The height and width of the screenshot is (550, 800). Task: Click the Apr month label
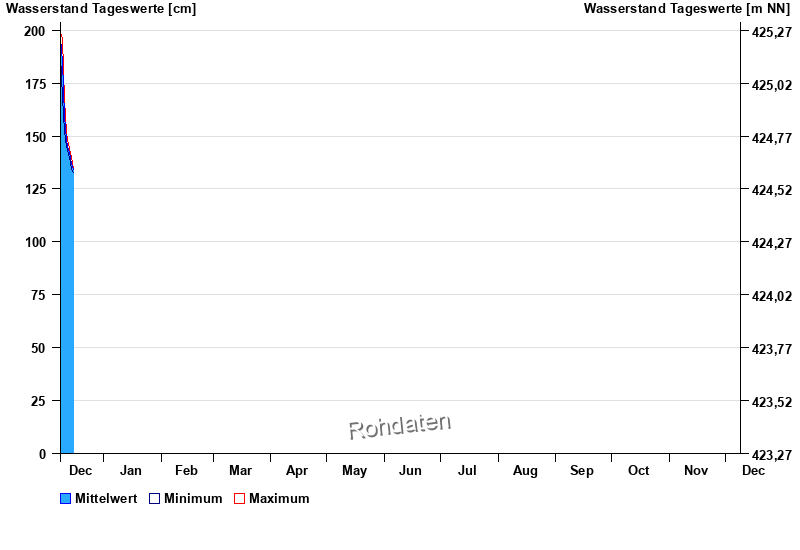click(x=297, y=470)
